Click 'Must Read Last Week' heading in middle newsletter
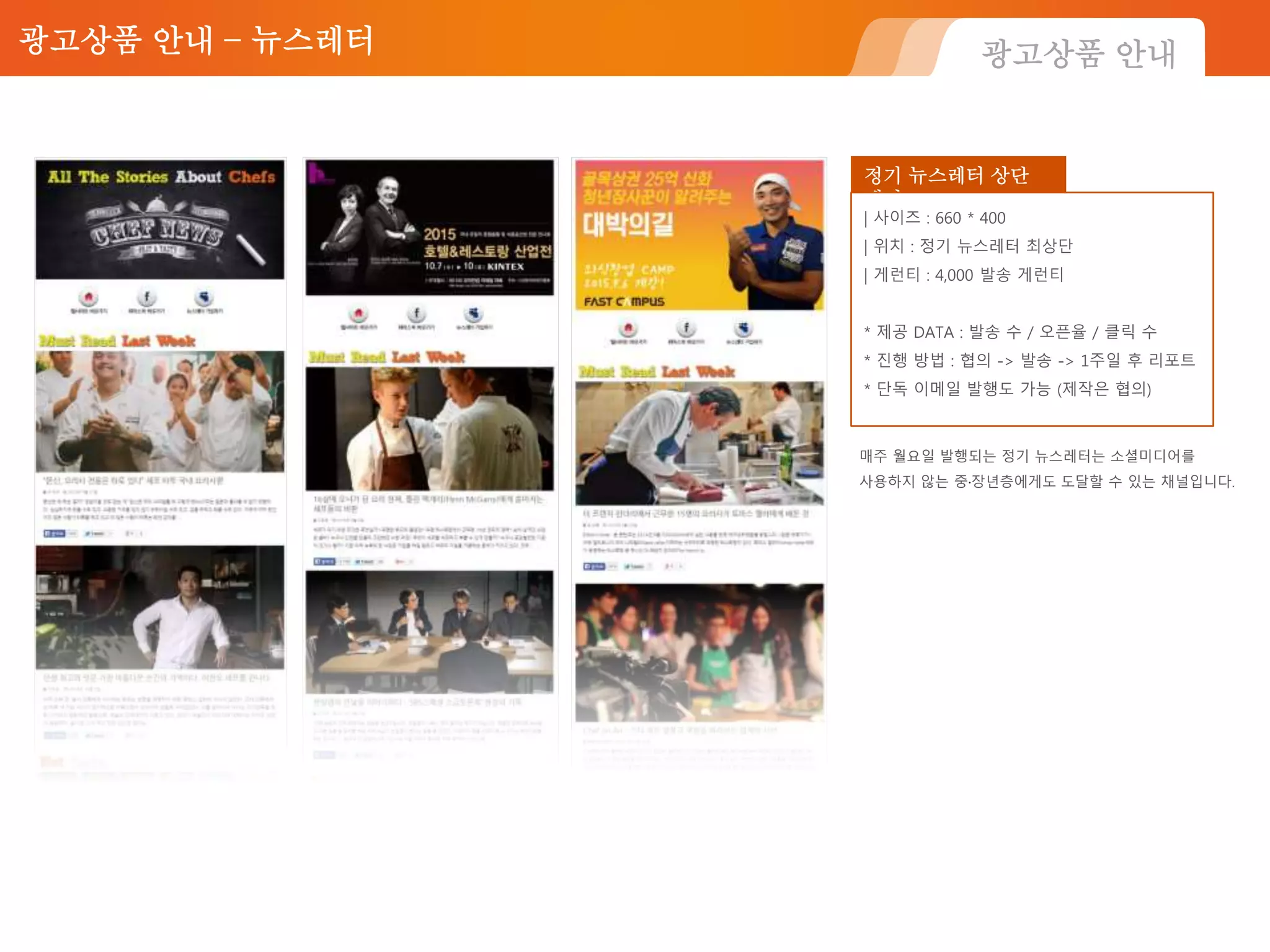The width and height of the screenshot is (1270, 952). pos(386,356)
